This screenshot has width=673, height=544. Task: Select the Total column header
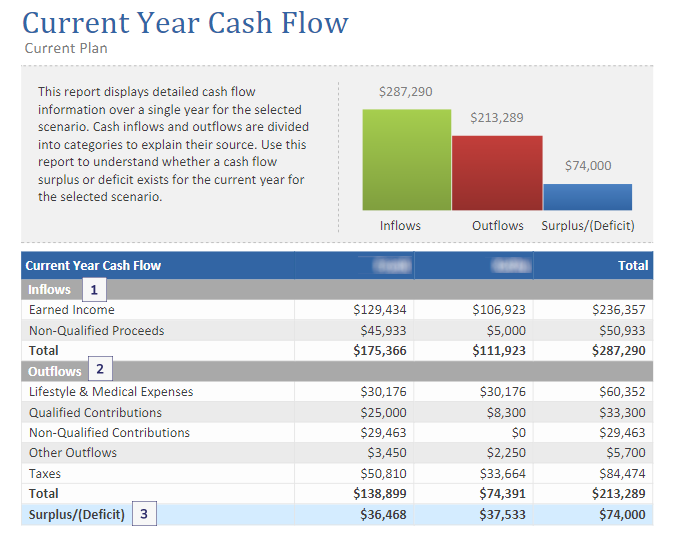click(x=633, y=266)
